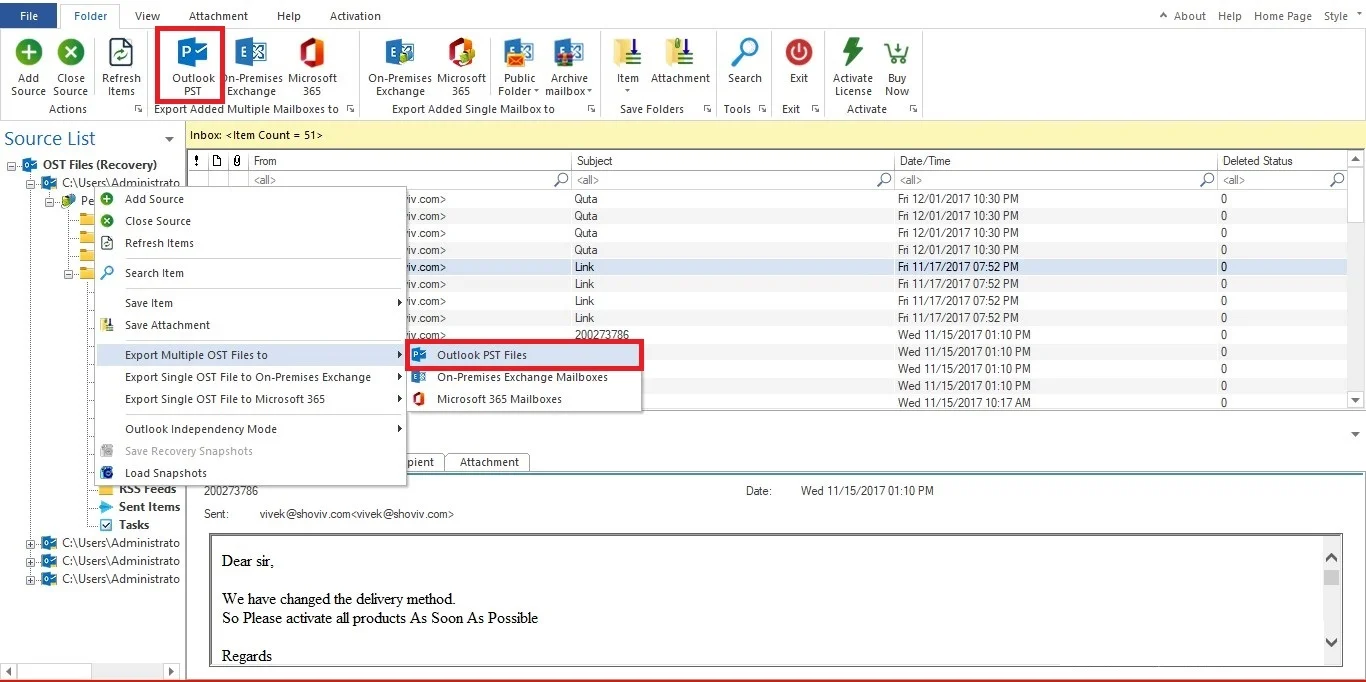Select On-Premises Exchange single mailbox export
Screen dimensions: 1366x682
[x=400, y=67]
